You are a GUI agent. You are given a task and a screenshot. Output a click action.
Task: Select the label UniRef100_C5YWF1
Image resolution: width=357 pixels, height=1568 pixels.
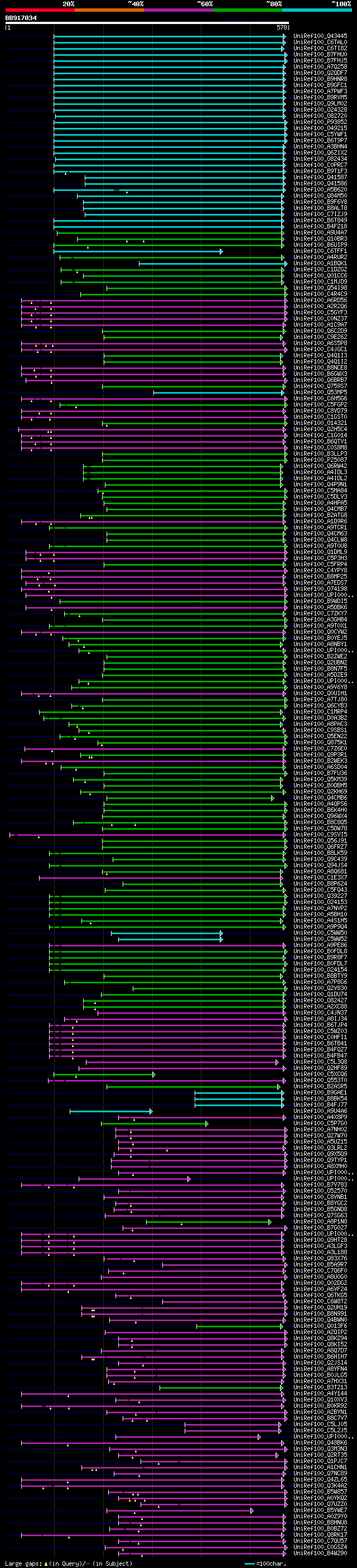coord(321,134)
